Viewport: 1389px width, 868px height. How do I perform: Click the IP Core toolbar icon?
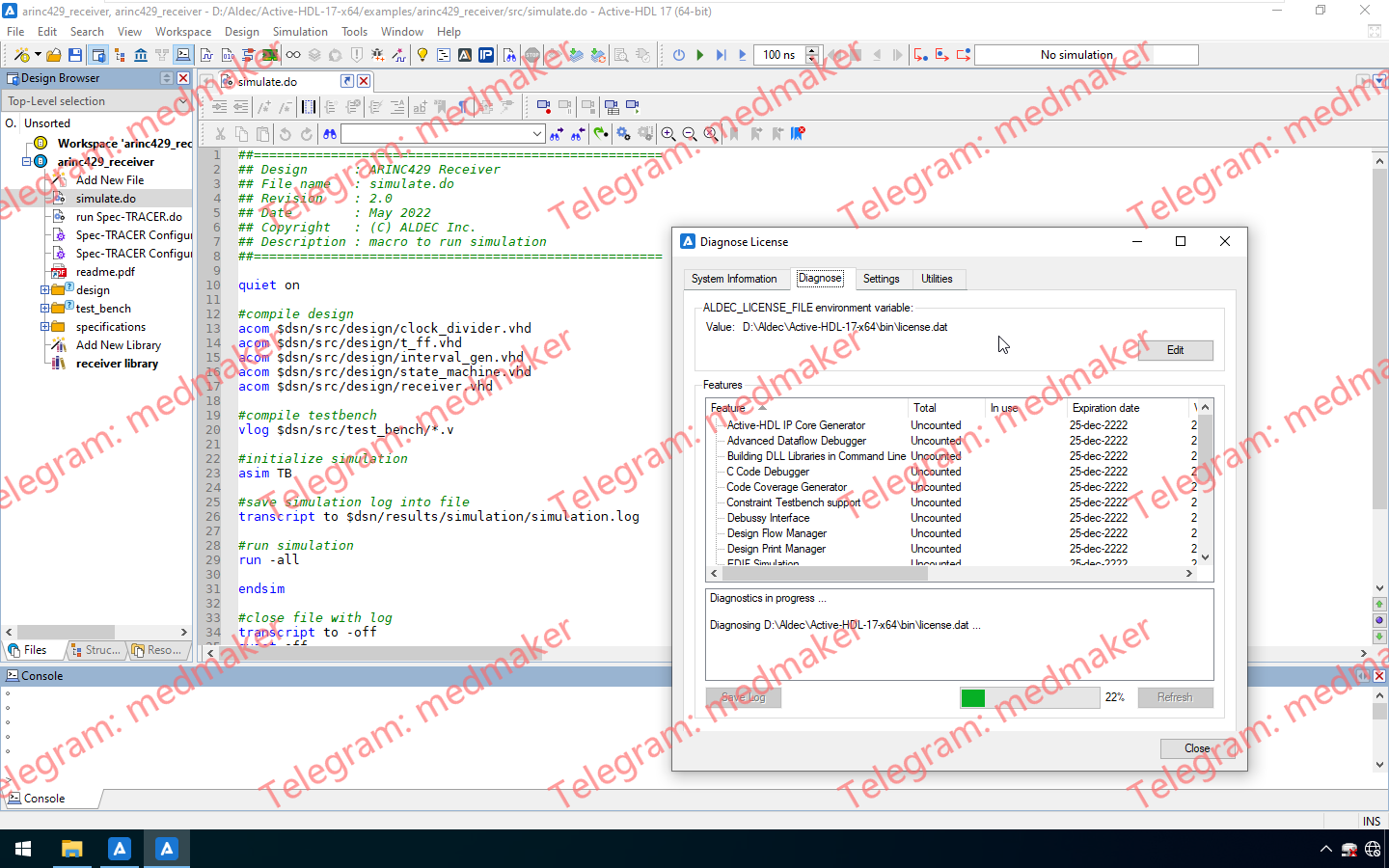click(486, 55)
